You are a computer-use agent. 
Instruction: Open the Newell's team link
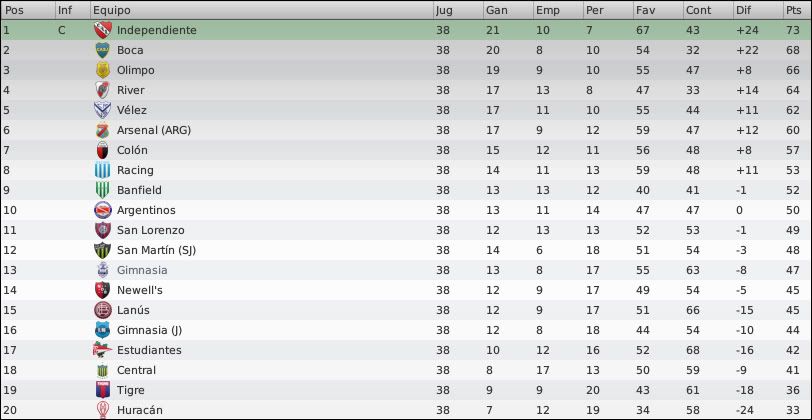click(140, 290)
